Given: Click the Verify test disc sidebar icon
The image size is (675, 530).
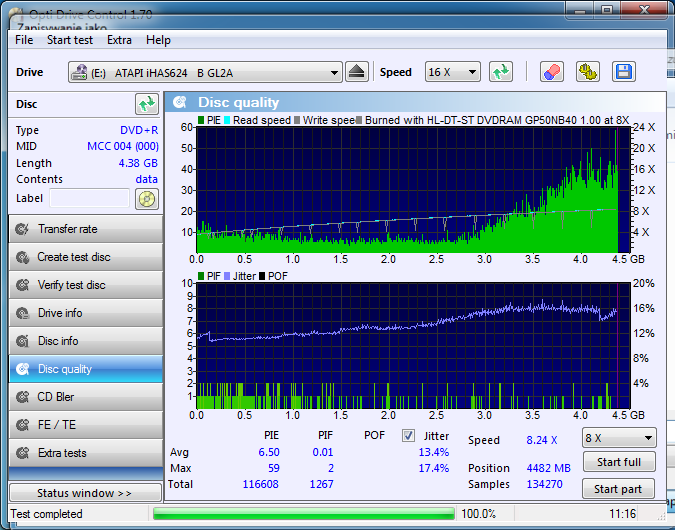Looking at the screenshot, I should click(x=22, y=285).
